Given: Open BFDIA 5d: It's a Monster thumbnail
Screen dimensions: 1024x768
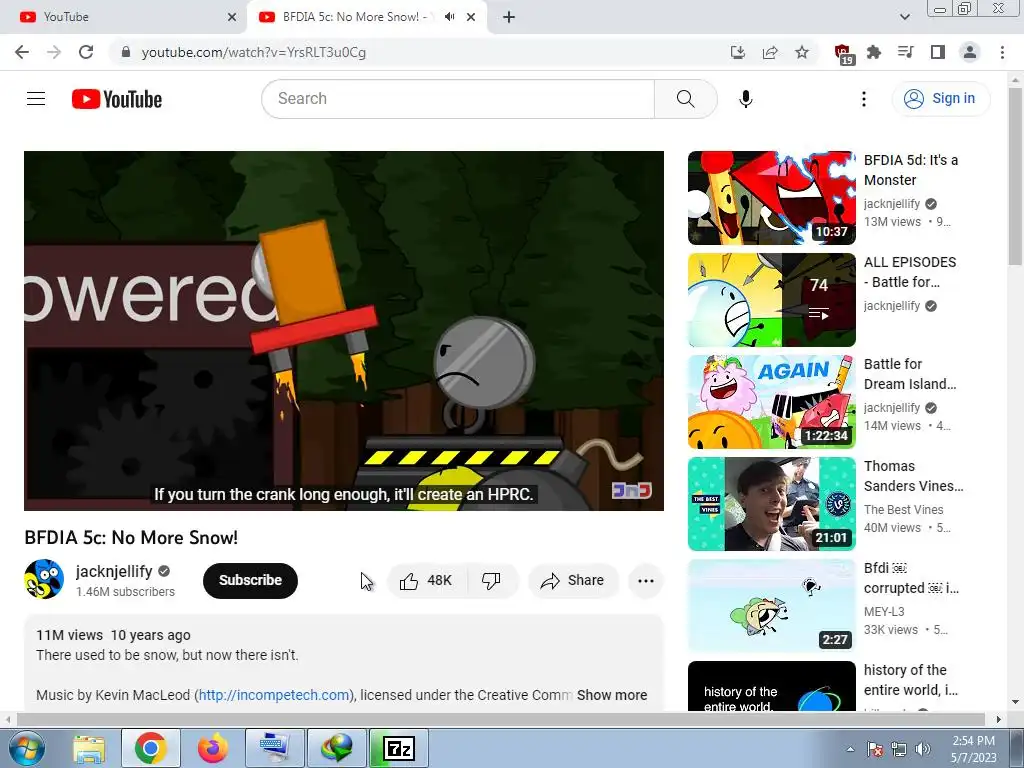Looking at the screenshot, I should [x=771, y=198].
